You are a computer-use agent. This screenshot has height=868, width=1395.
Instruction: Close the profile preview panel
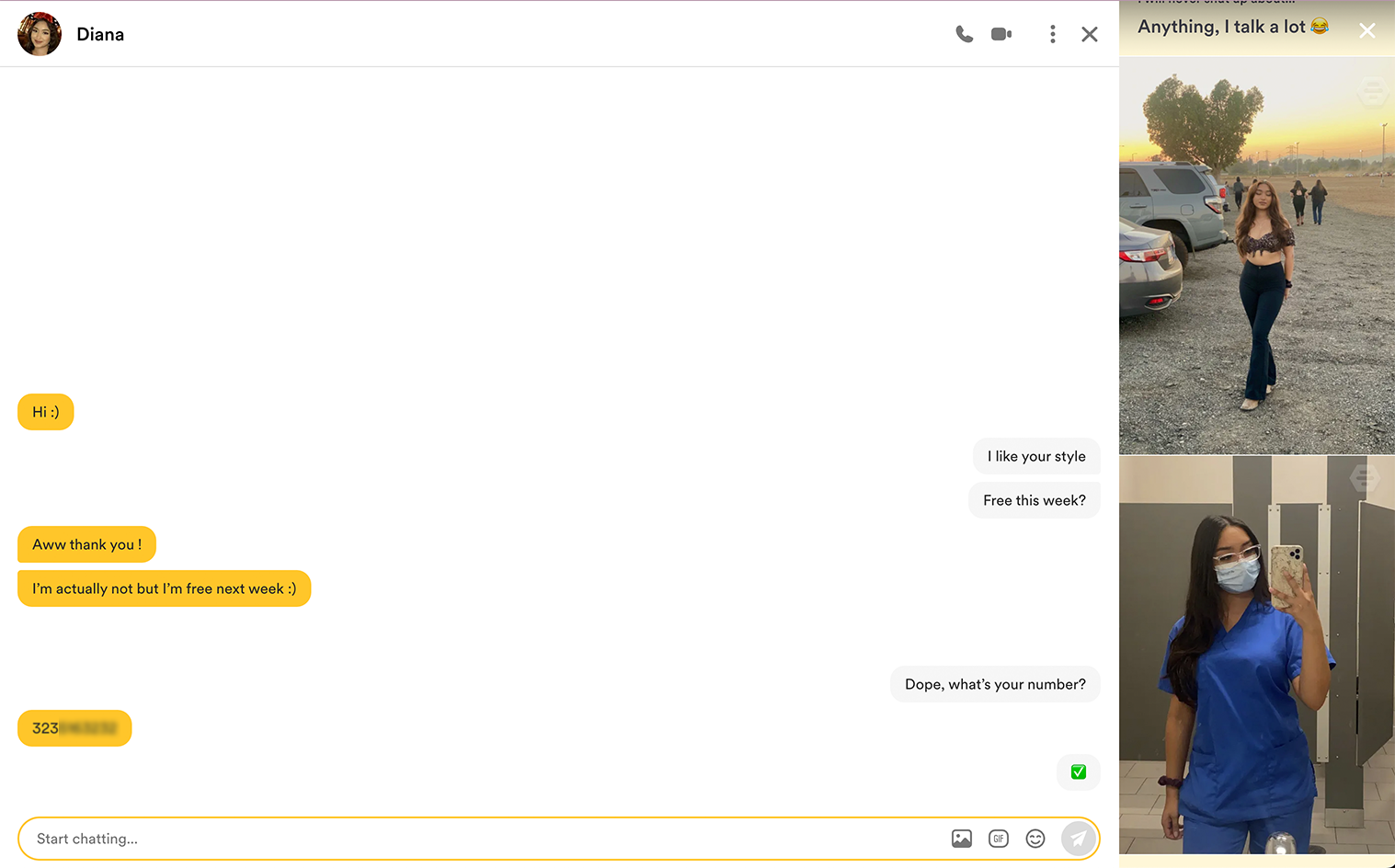(x=1367, y=30)
